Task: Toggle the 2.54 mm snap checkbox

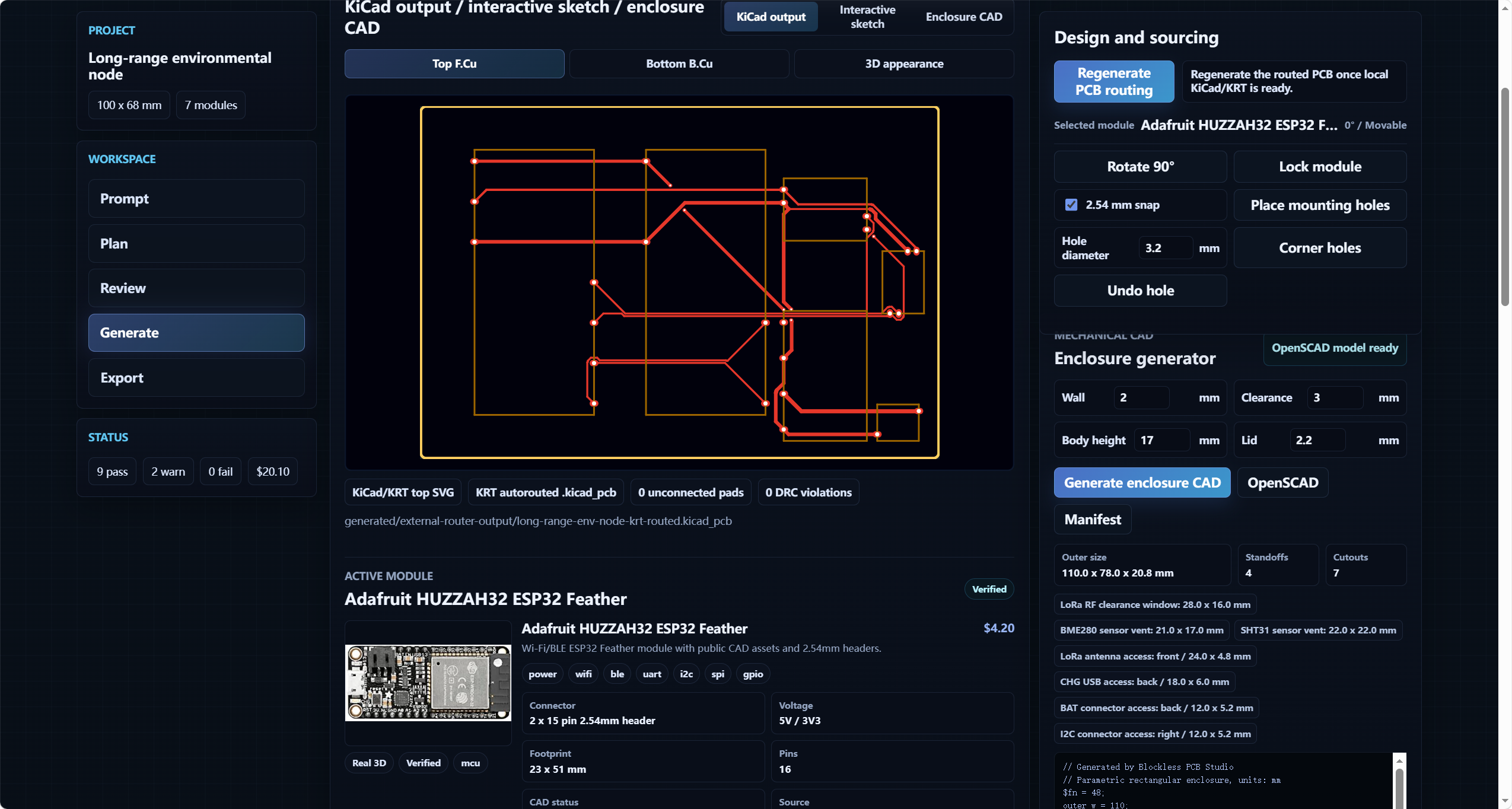Action: click(1071, 205)
